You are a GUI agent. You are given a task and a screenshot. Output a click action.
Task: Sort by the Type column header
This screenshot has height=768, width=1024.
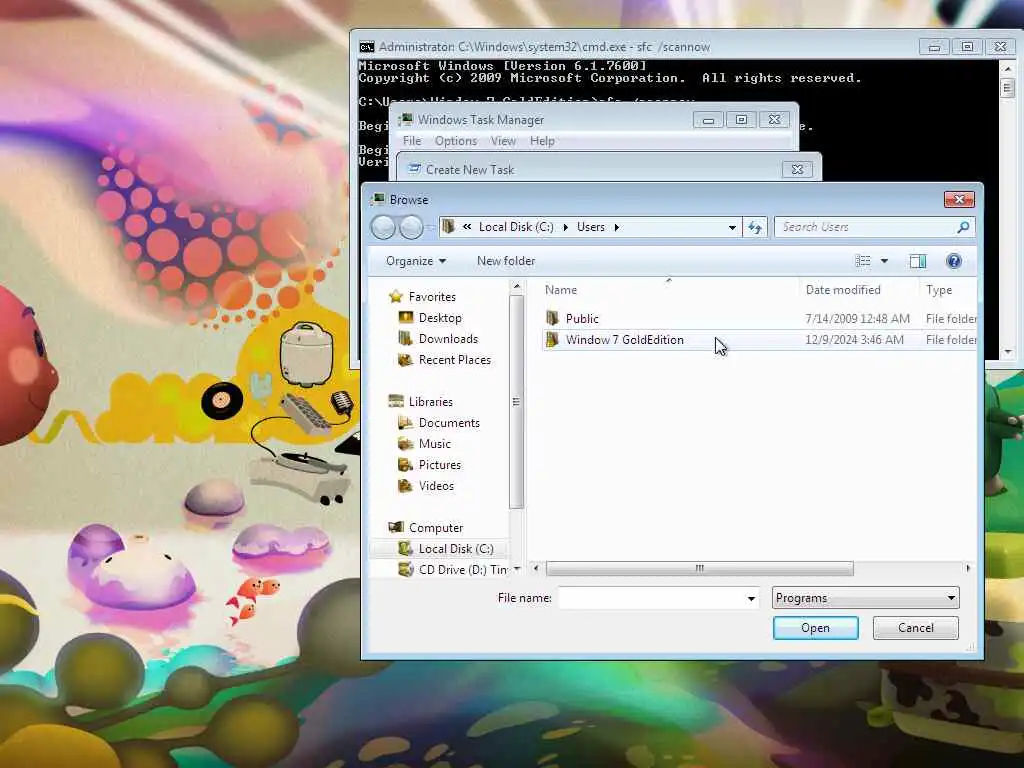tap(948, 290)
